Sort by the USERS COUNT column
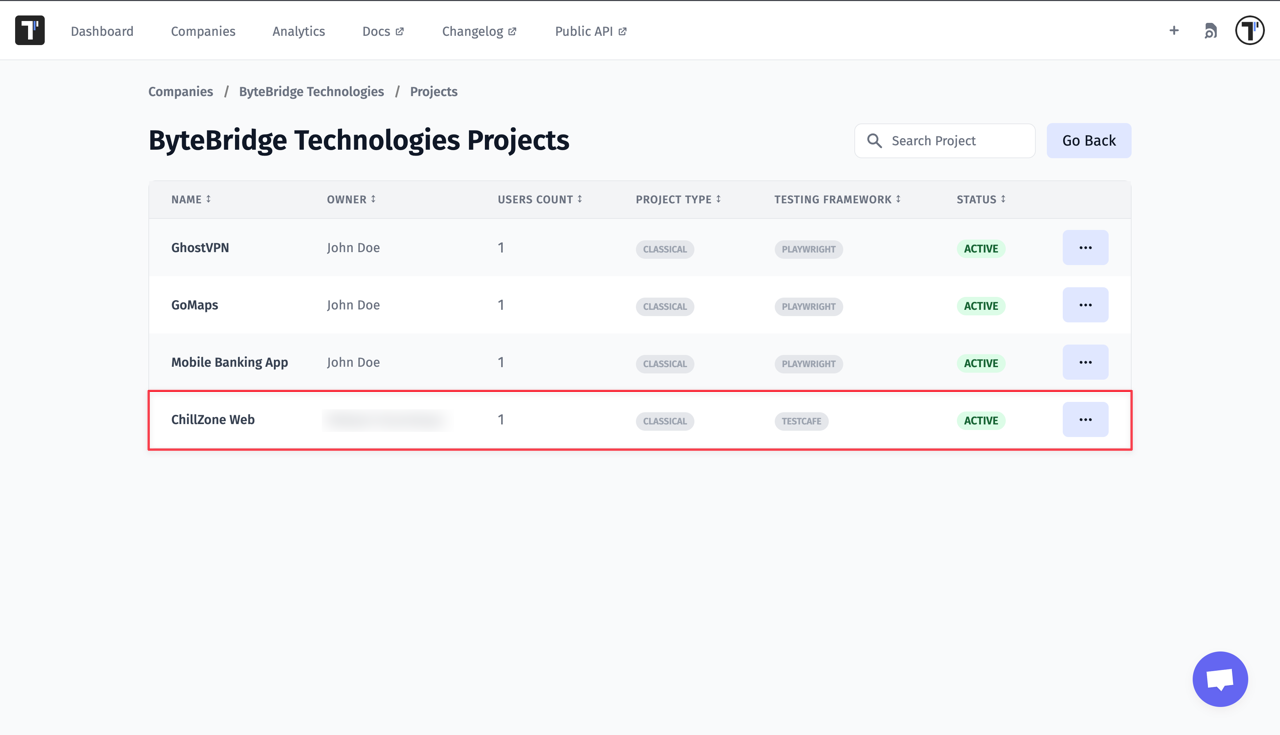Image resolution: width=1280 pixels, height=735 pixels. (540, 199)
